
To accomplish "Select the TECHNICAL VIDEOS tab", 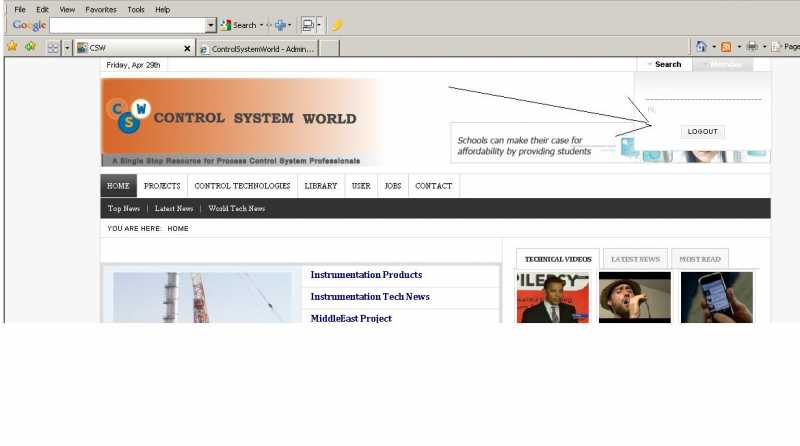I will [x=558, y=259].
